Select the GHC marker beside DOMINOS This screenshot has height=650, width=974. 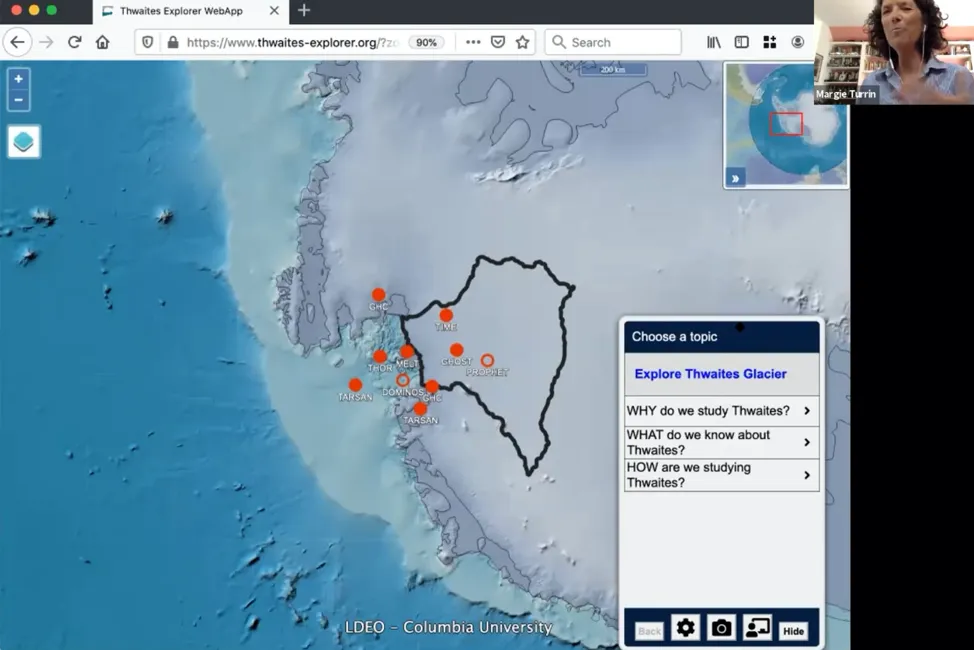pyautogui.click(x=432, y=387)
